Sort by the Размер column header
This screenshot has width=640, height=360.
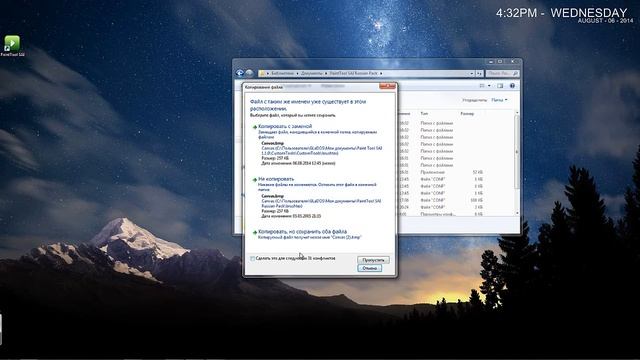[467, 114]
